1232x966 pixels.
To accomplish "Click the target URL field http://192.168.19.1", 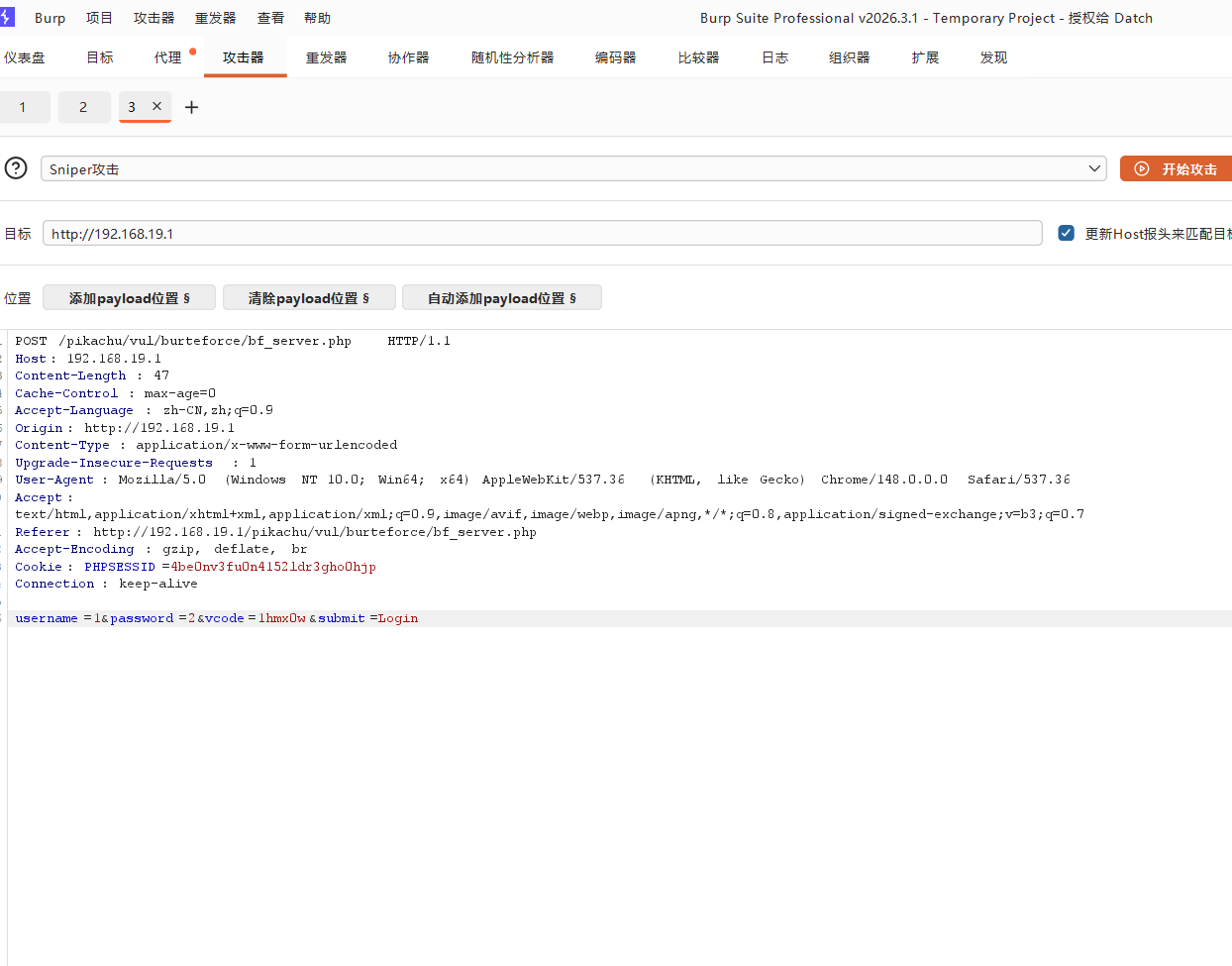I will (542, 233).
